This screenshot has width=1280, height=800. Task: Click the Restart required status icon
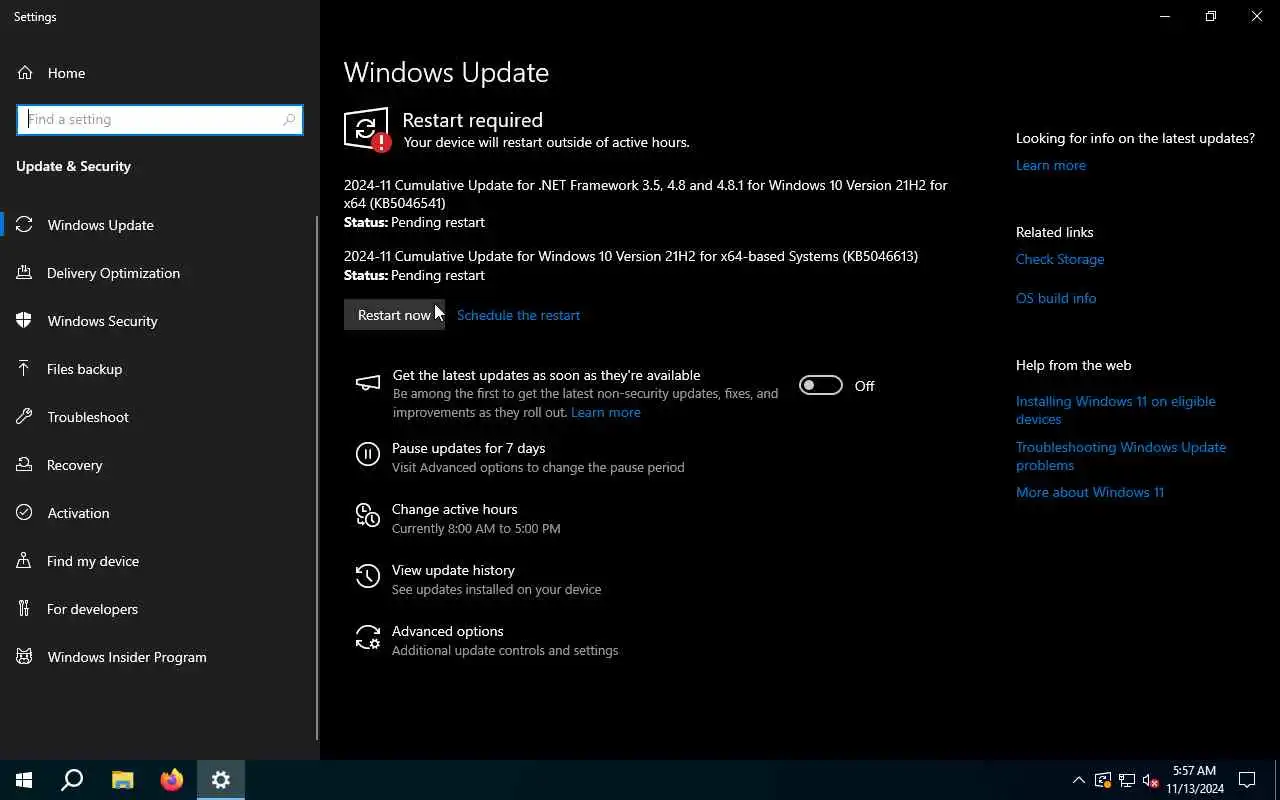367,130
